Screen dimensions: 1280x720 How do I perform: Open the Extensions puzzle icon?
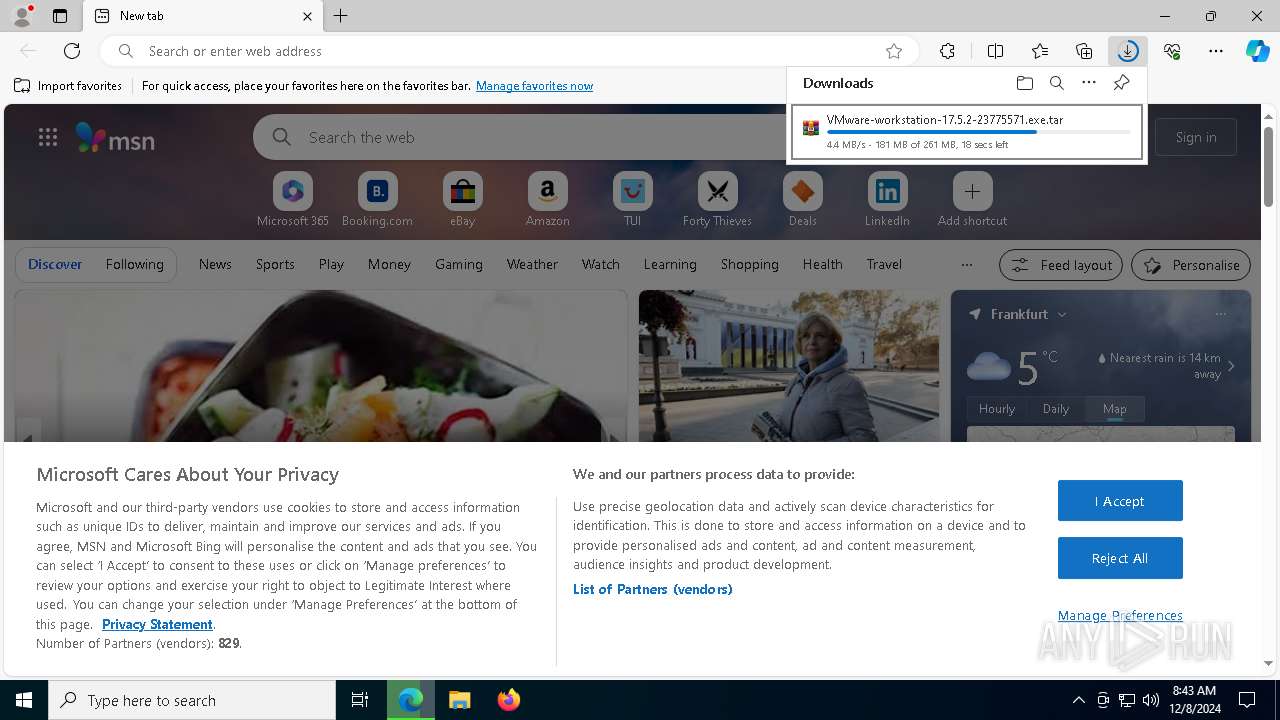(947, 51)
